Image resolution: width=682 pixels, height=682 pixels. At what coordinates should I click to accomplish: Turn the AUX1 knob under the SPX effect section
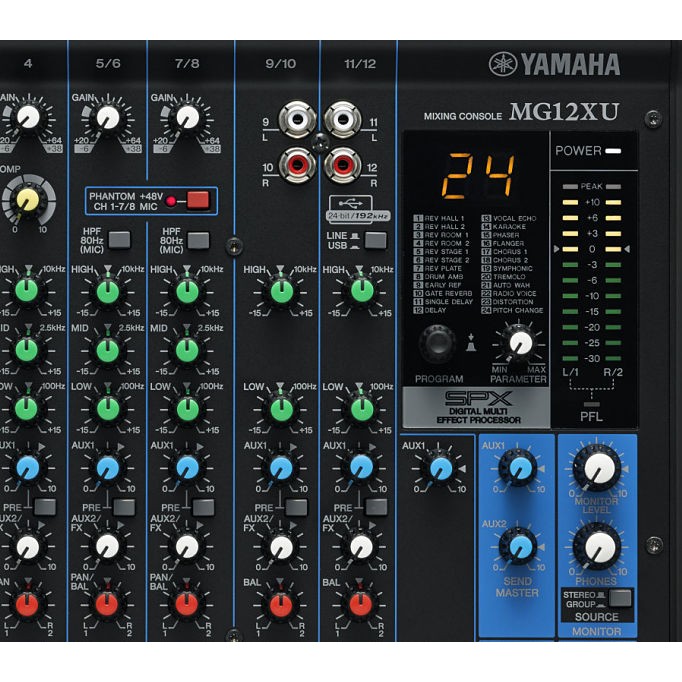tap(440, 468)
